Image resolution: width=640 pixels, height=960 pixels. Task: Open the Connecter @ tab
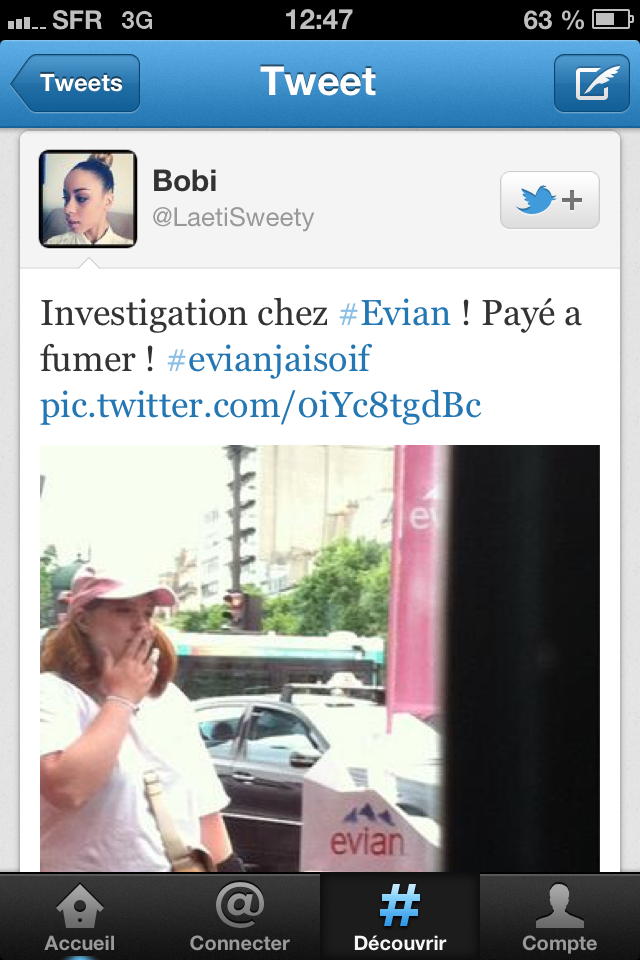click(x=239, y=916)
